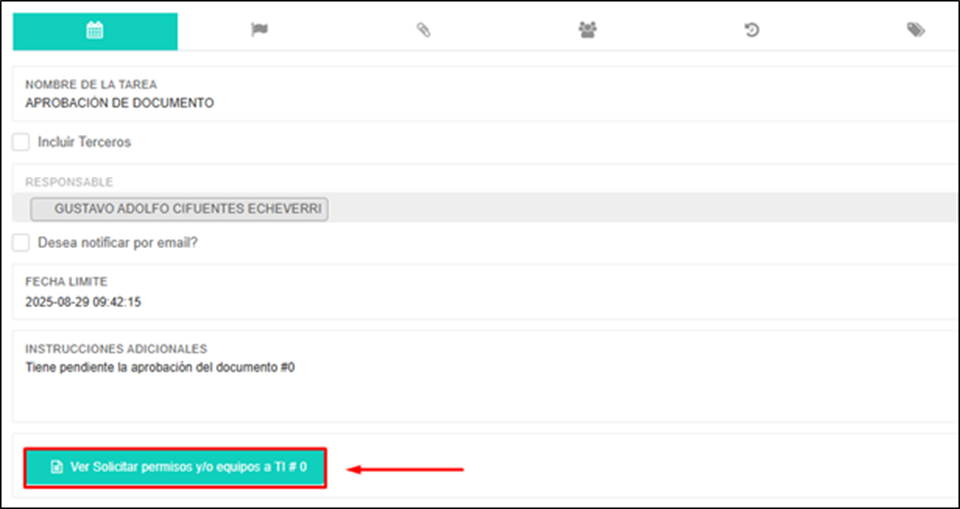Click the FECHA LIMITE field label

[x=66, y=282]
